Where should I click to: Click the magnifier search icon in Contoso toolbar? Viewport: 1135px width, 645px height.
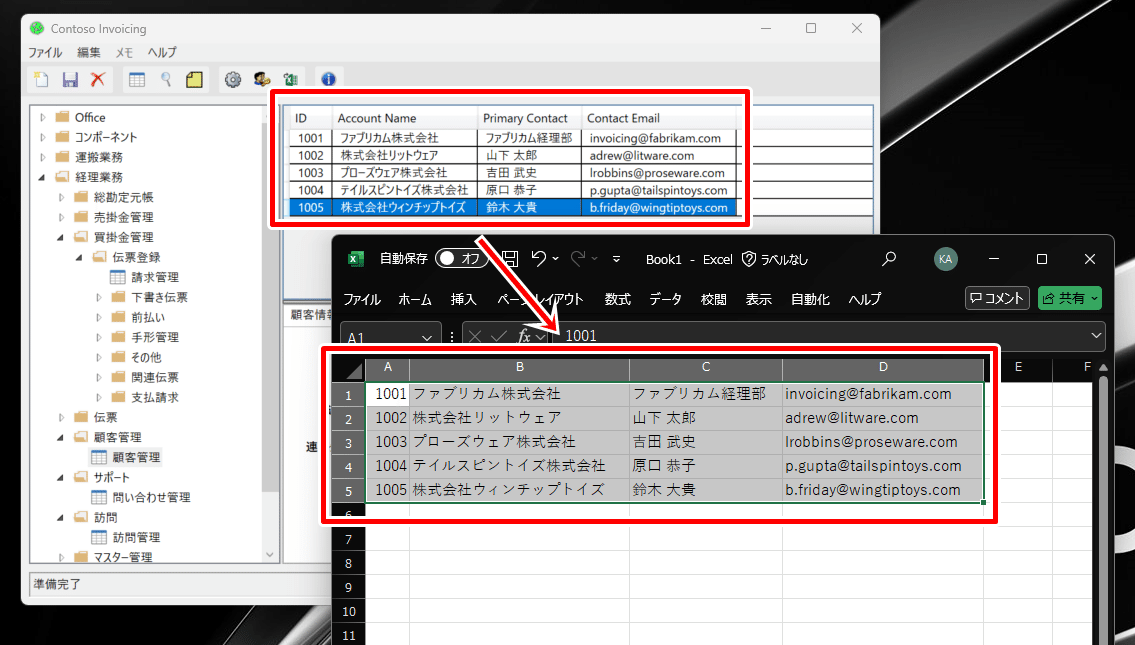pos(166,80)
